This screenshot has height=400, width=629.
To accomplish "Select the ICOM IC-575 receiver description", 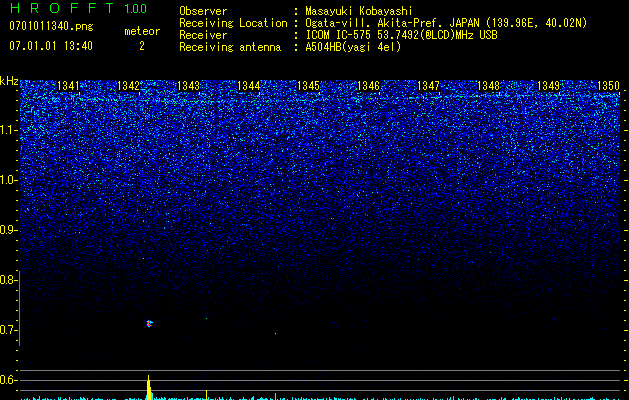I will pyautogui.click(x=401, y=35).
